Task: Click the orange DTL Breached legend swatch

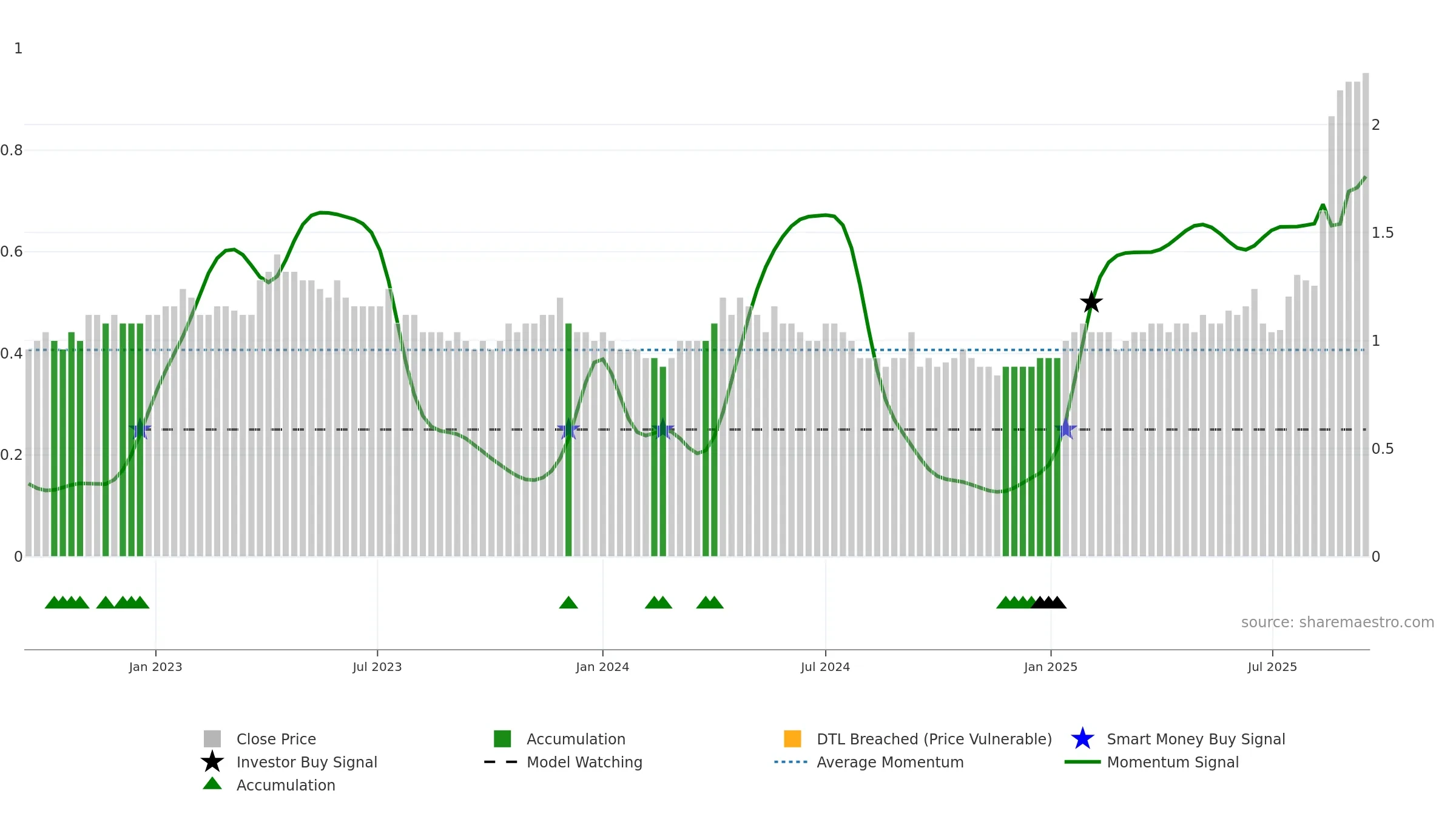Action: point(792,739)
